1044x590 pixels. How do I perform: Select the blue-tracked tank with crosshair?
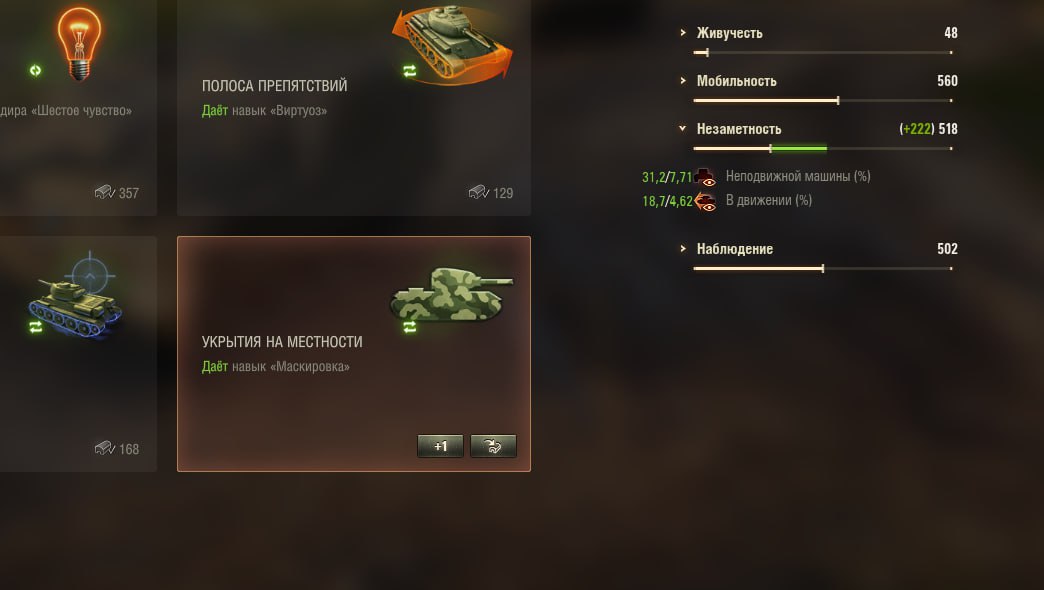click(77, 297)
